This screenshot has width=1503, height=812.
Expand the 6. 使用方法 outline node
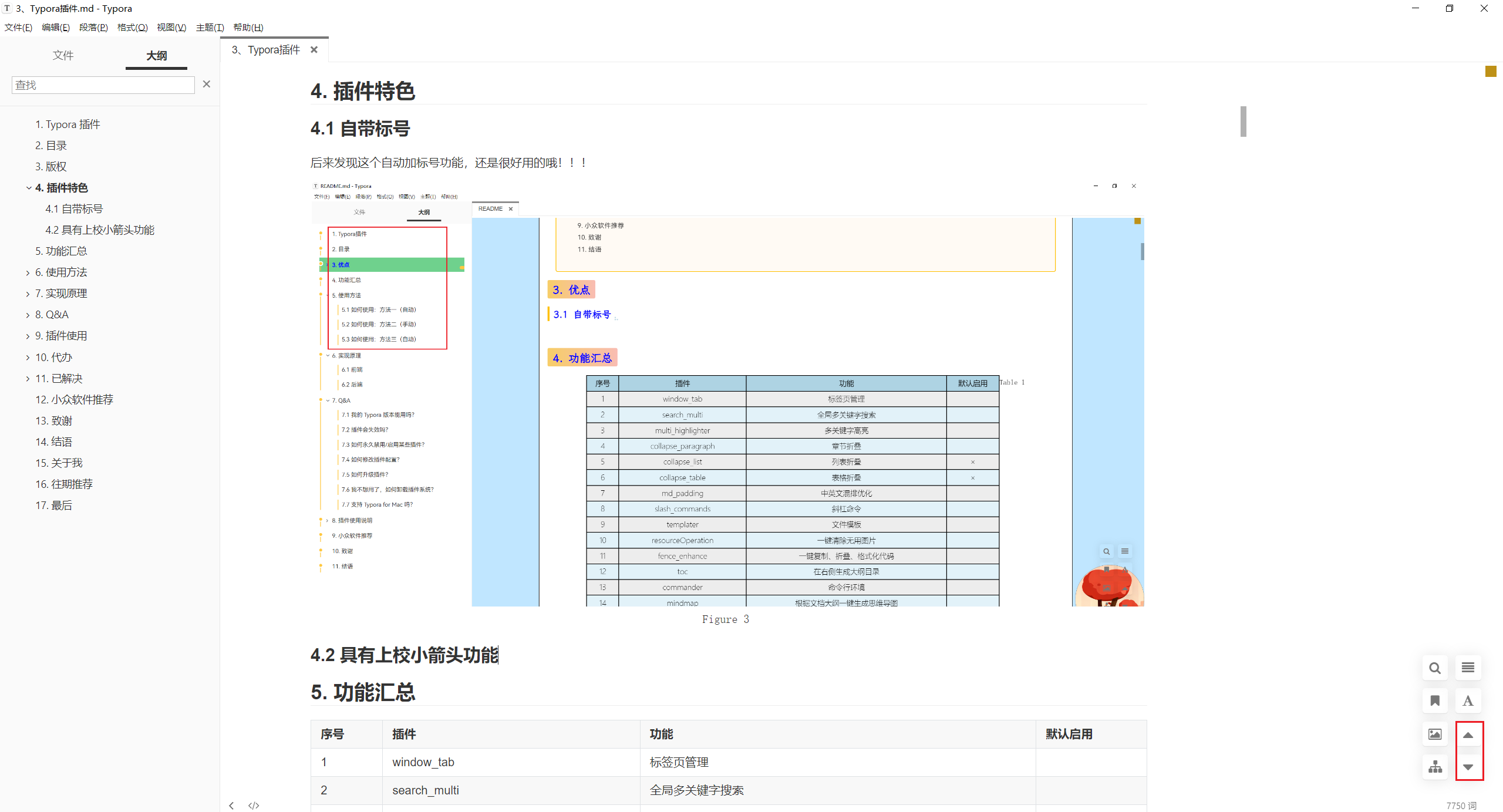[28, 272]
